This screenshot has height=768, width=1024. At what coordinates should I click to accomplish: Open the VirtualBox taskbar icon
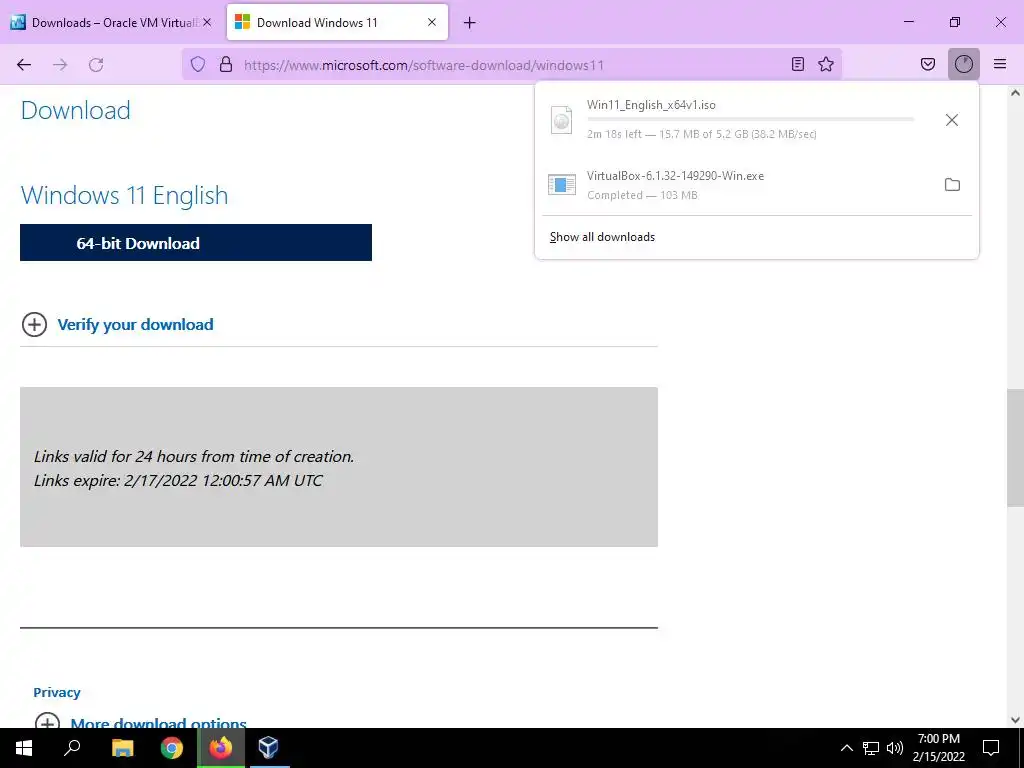click(268, 748)
